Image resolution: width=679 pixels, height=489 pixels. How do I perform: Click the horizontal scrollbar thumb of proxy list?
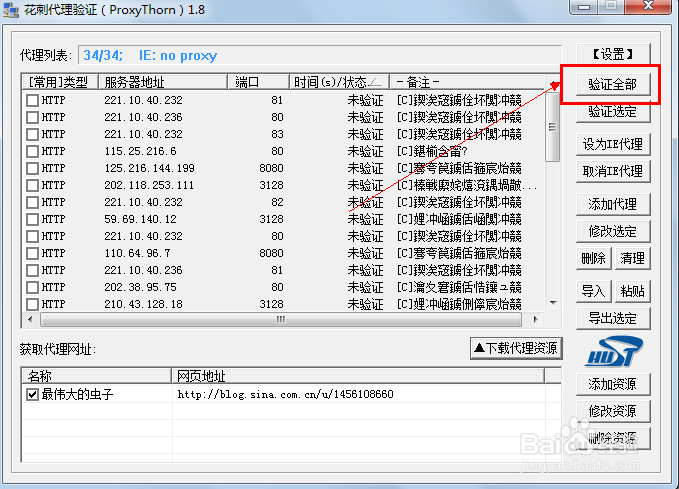[281, 320]
